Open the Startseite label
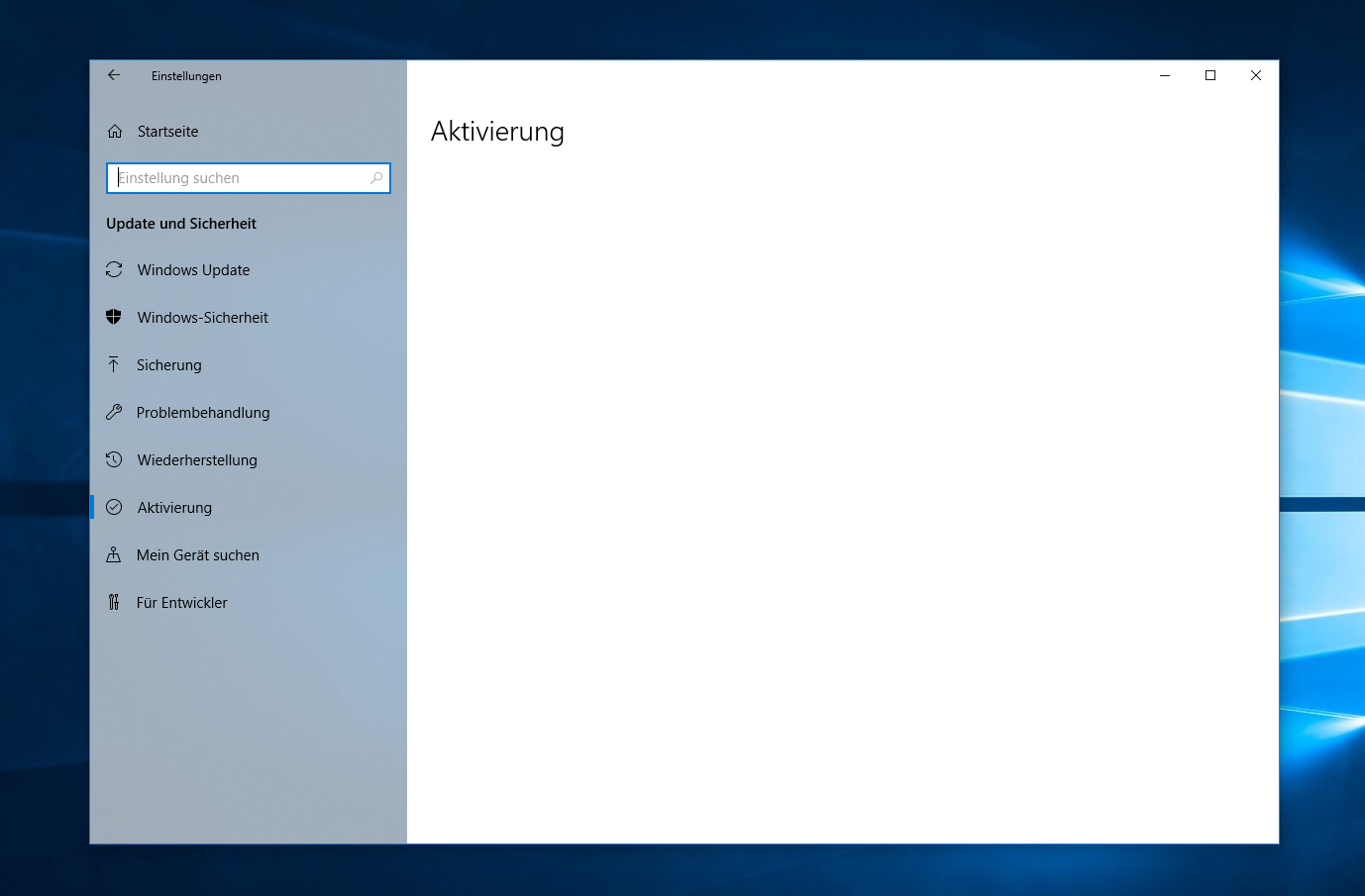1365x896 pixels. click(x=168, y=132)
